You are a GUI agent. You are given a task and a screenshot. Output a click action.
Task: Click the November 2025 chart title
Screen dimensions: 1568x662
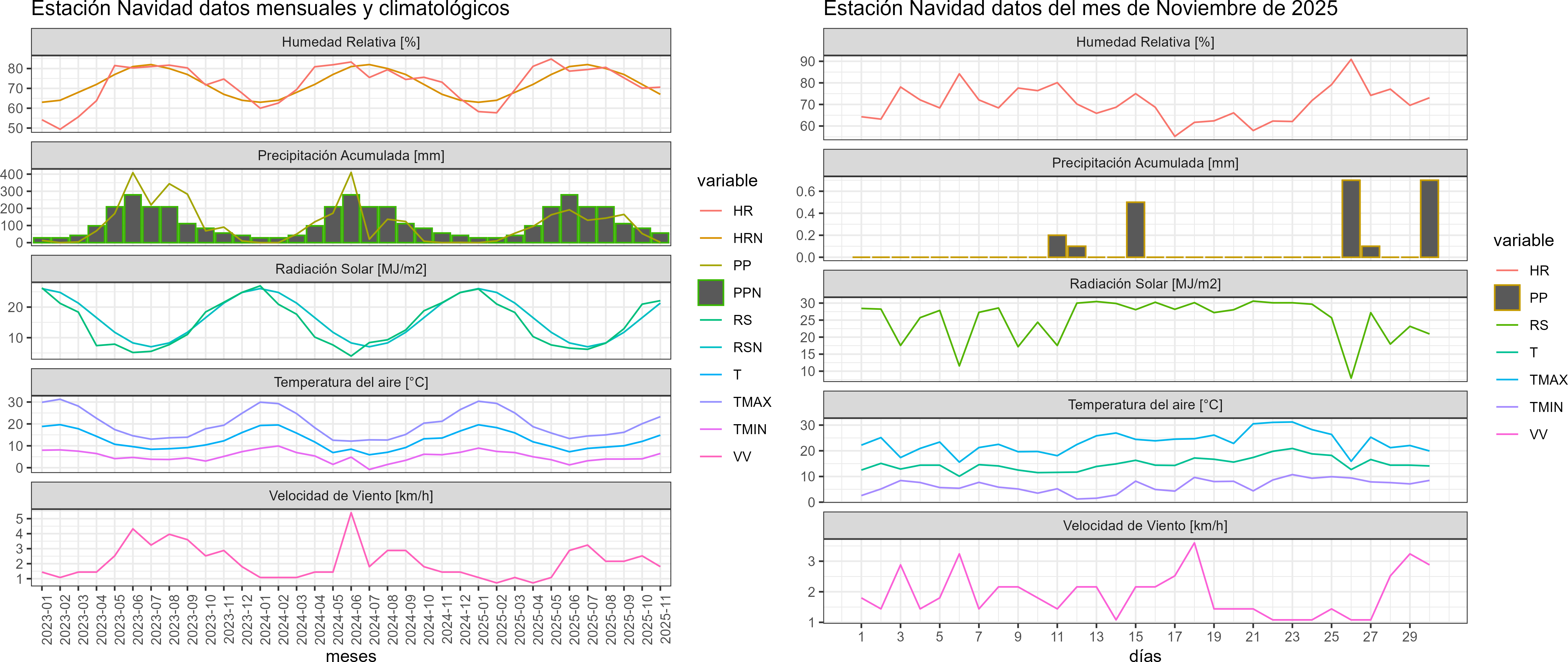[x=1080, y=9]
